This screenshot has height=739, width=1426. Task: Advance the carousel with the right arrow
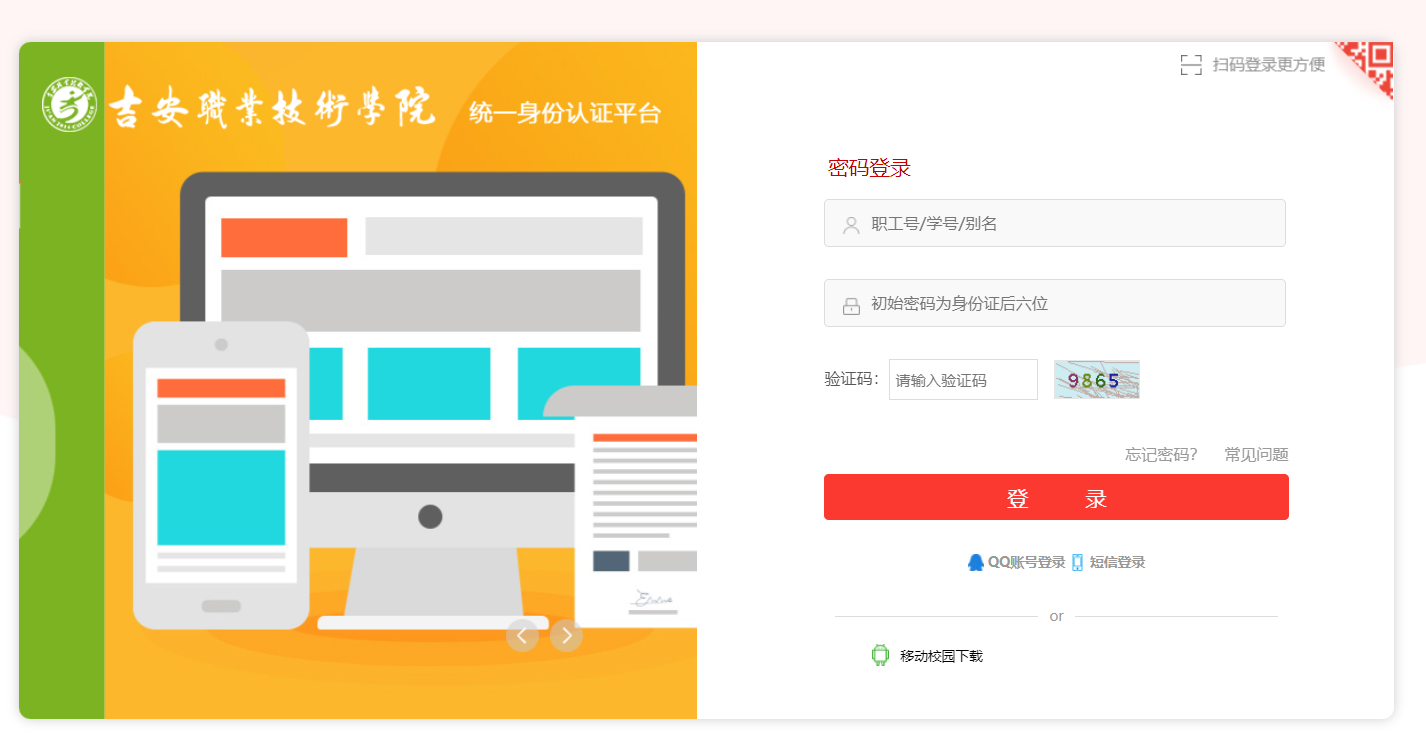coord(566,635)
